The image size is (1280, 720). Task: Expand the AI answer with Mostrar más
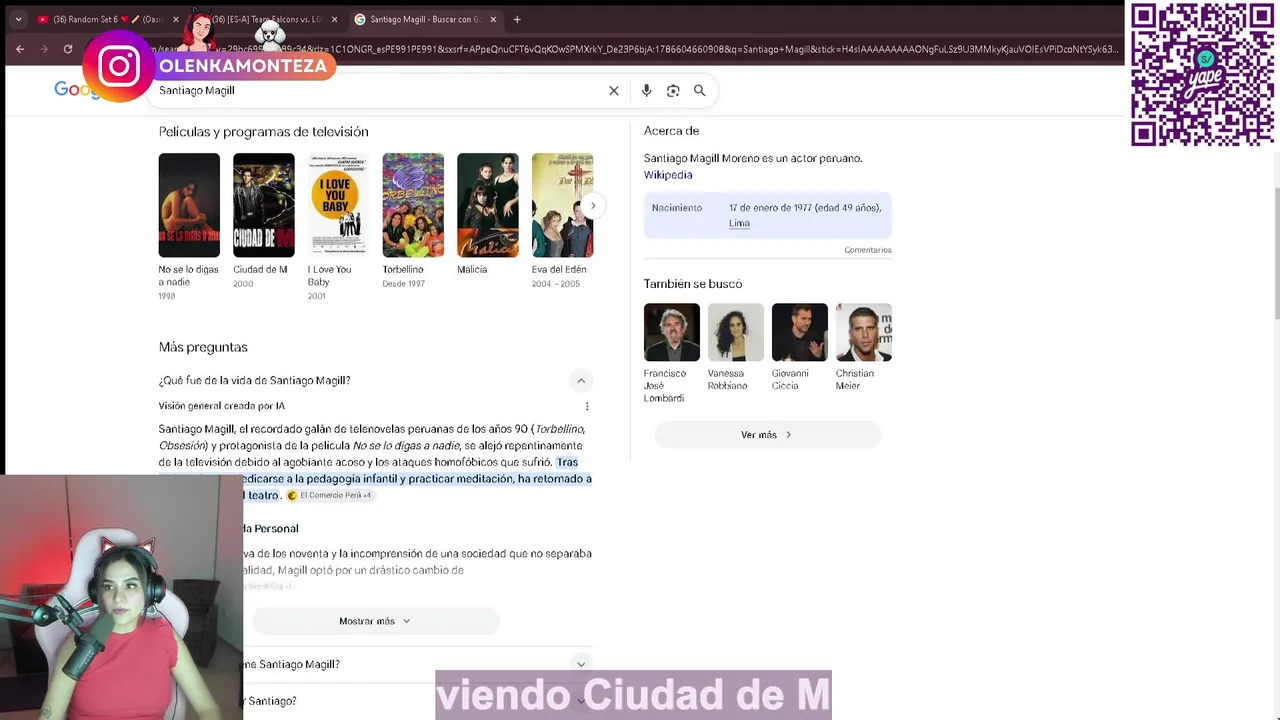(375, 621)
